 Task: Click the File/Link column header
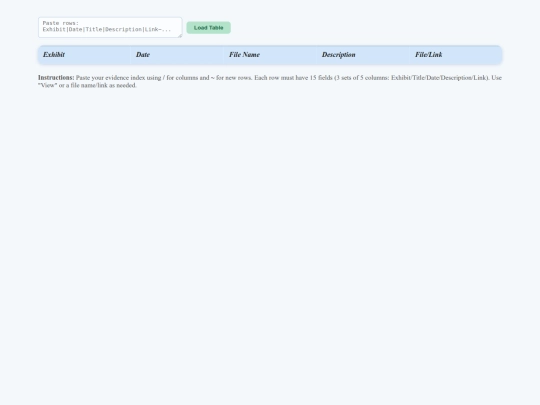(x=456, y=55)
